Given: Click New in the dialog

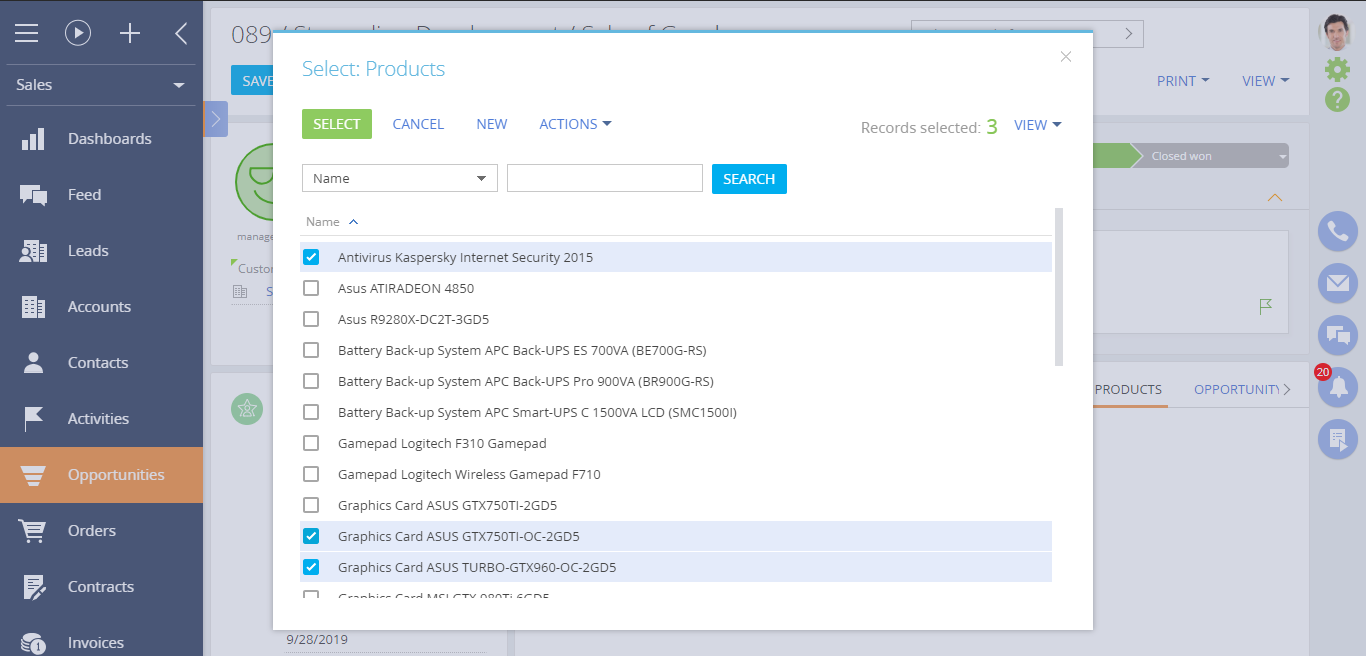Looking at the screenshot, I should pos(492,124).
